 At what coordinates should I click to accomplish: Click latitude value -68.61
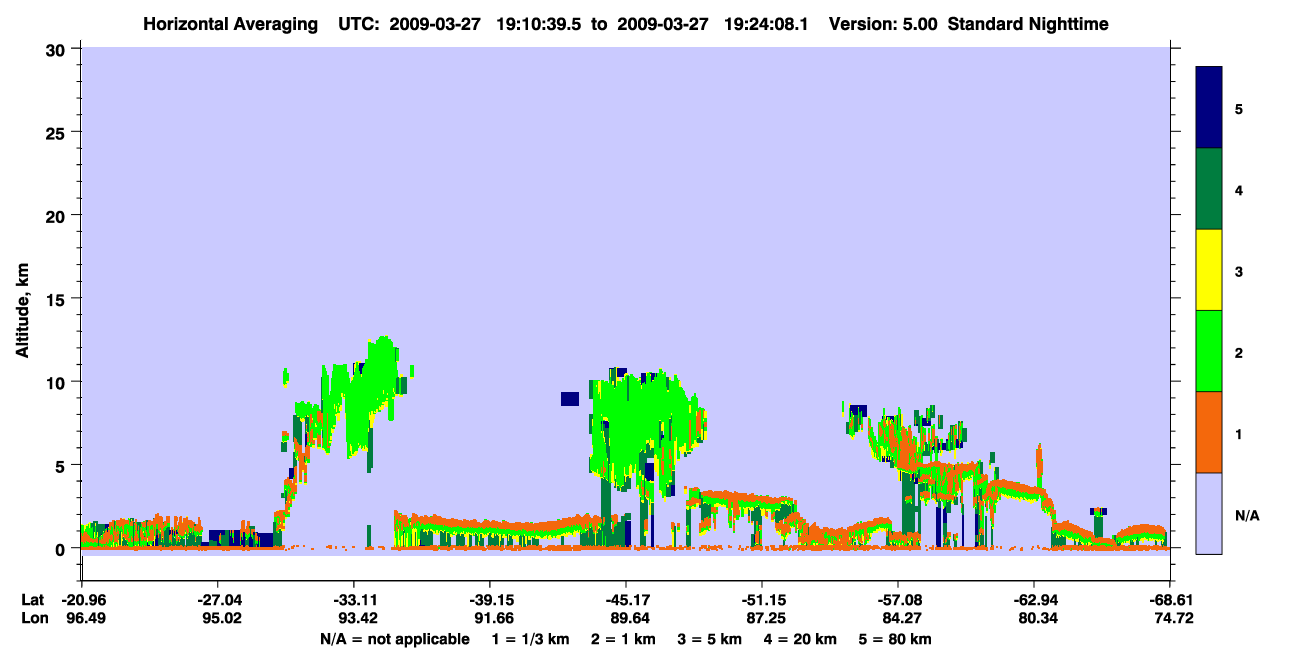click(x=1169, y=600)
